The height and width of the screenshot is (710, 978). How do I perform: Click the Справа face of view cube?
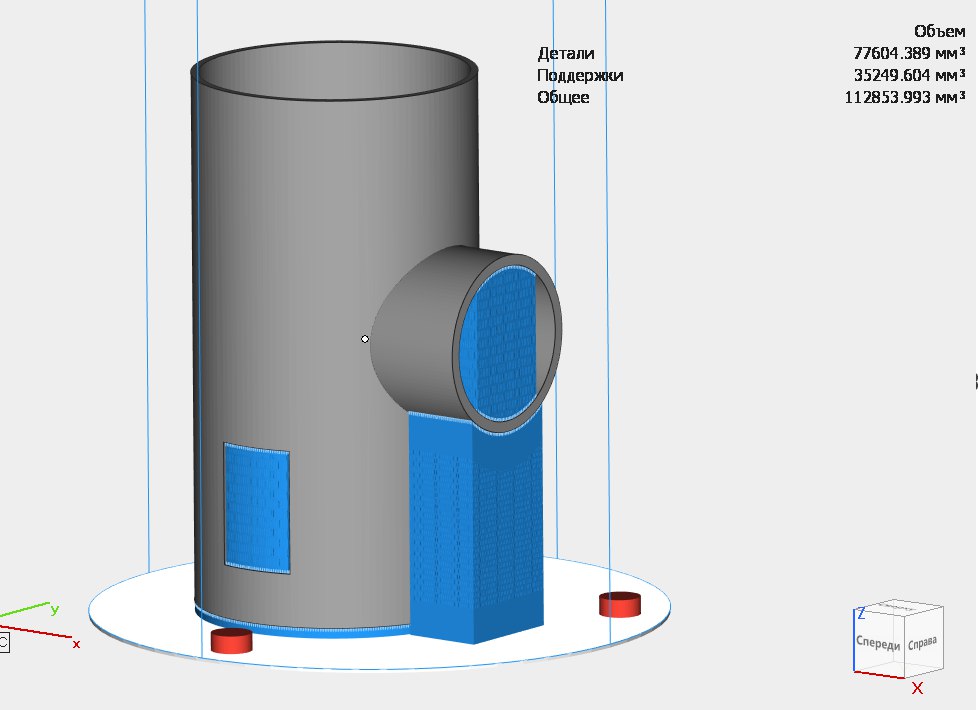click(x=922, y=641)
